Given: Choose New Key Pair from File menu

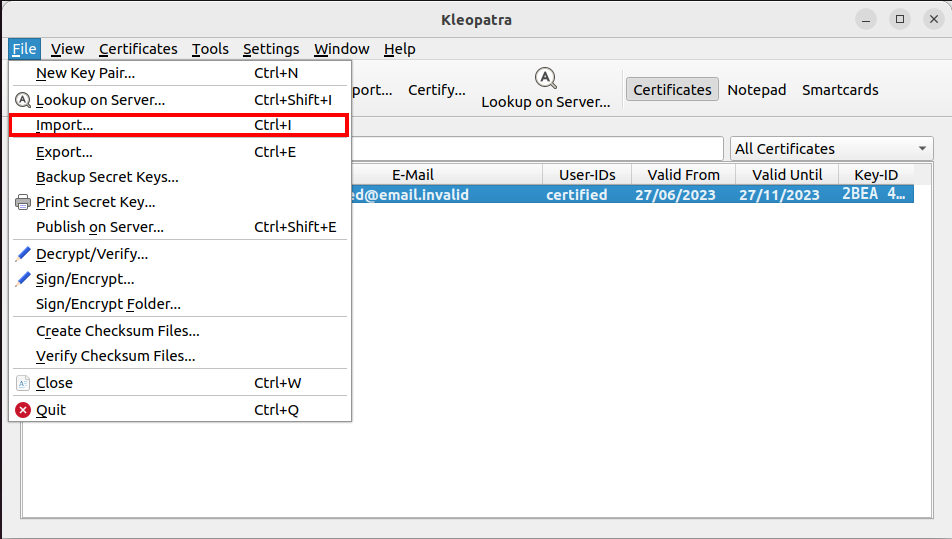Looking at the screenshot, I should coord(180,73).
